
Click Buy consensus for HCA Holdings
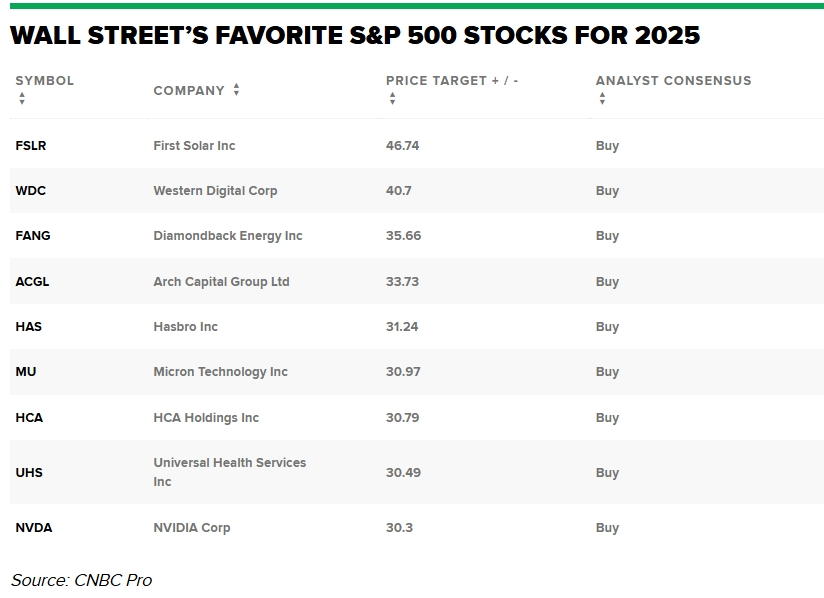(607, 418)
